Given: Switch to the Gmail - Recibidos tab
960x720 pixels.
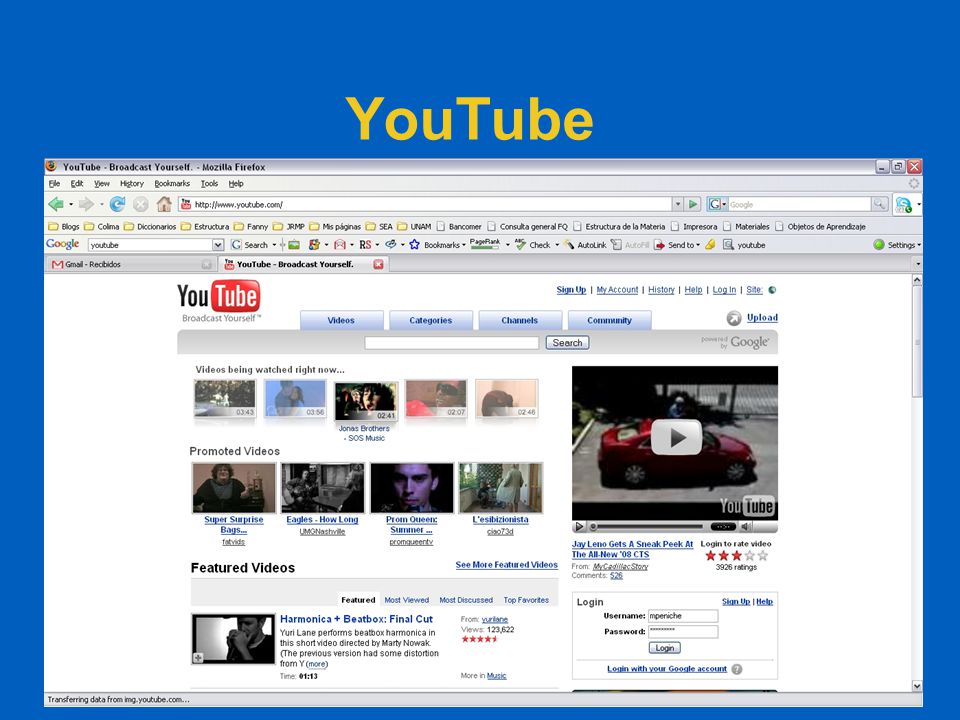Looking at the screenshot, I should click(x=131, y=264).
